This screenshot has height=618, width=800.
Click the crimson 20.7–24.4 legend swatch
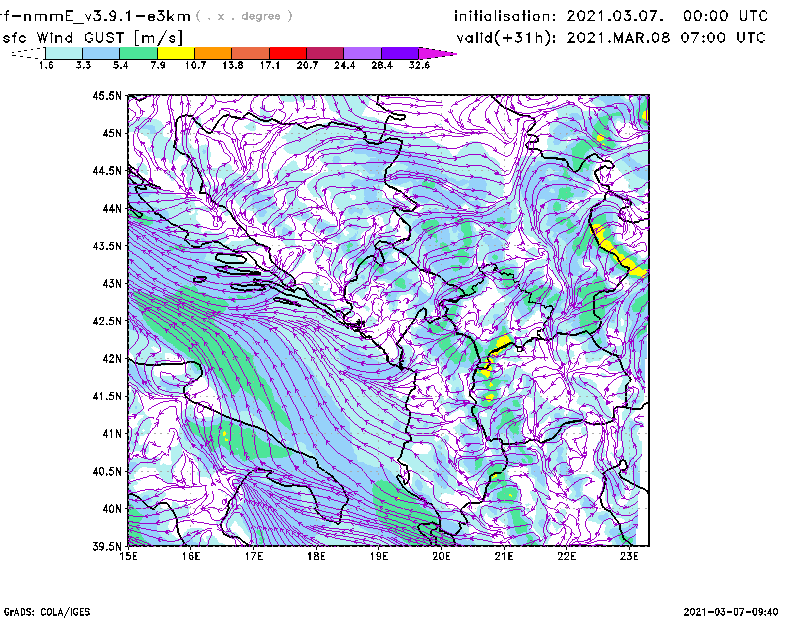pyautogui.click(x=325, y=53)
